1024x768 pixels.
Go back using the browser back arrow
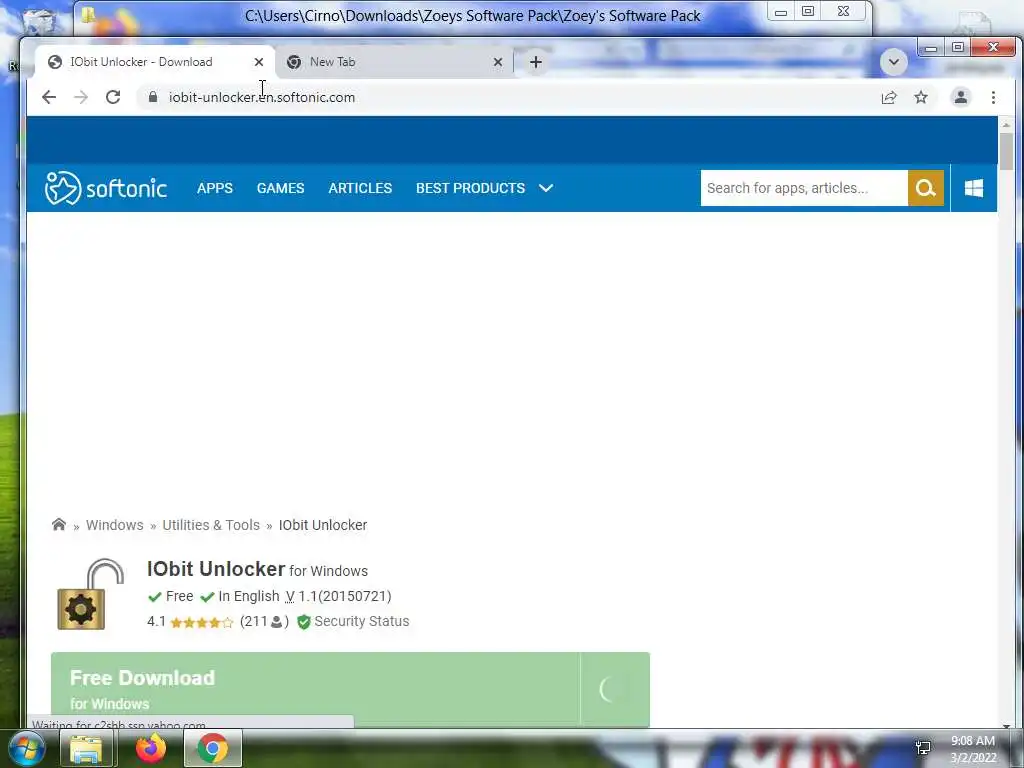tap(49, 97)
